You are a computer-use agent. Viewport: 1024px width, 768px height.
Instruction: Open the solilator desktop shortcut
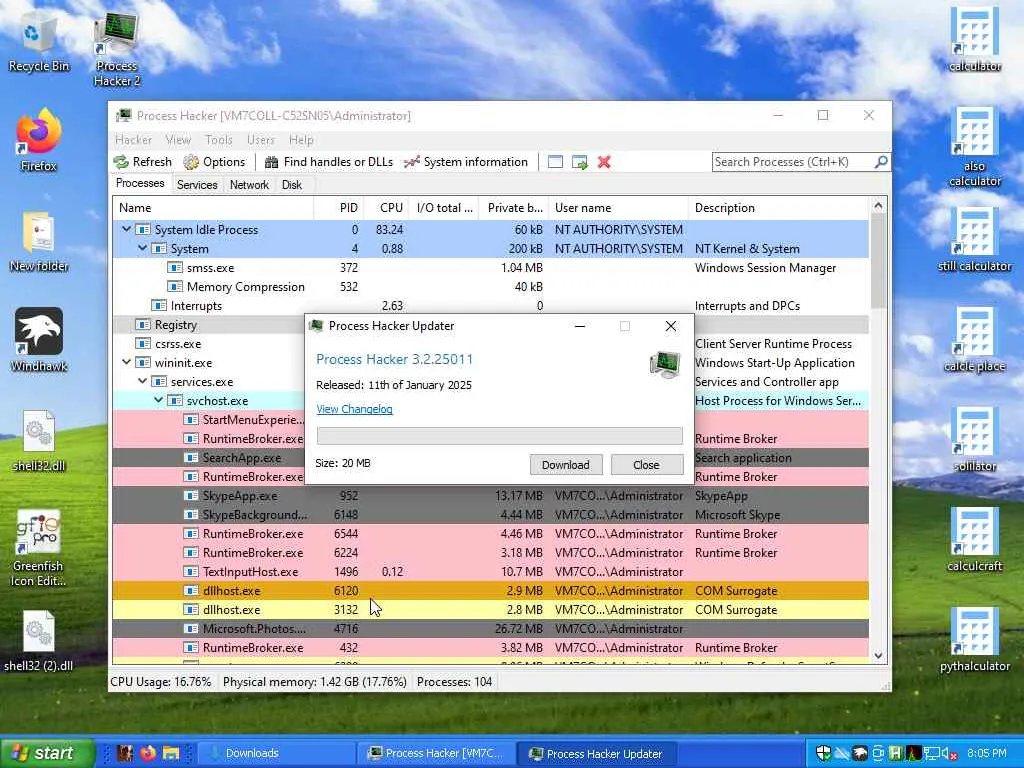[x=974, y=440]
